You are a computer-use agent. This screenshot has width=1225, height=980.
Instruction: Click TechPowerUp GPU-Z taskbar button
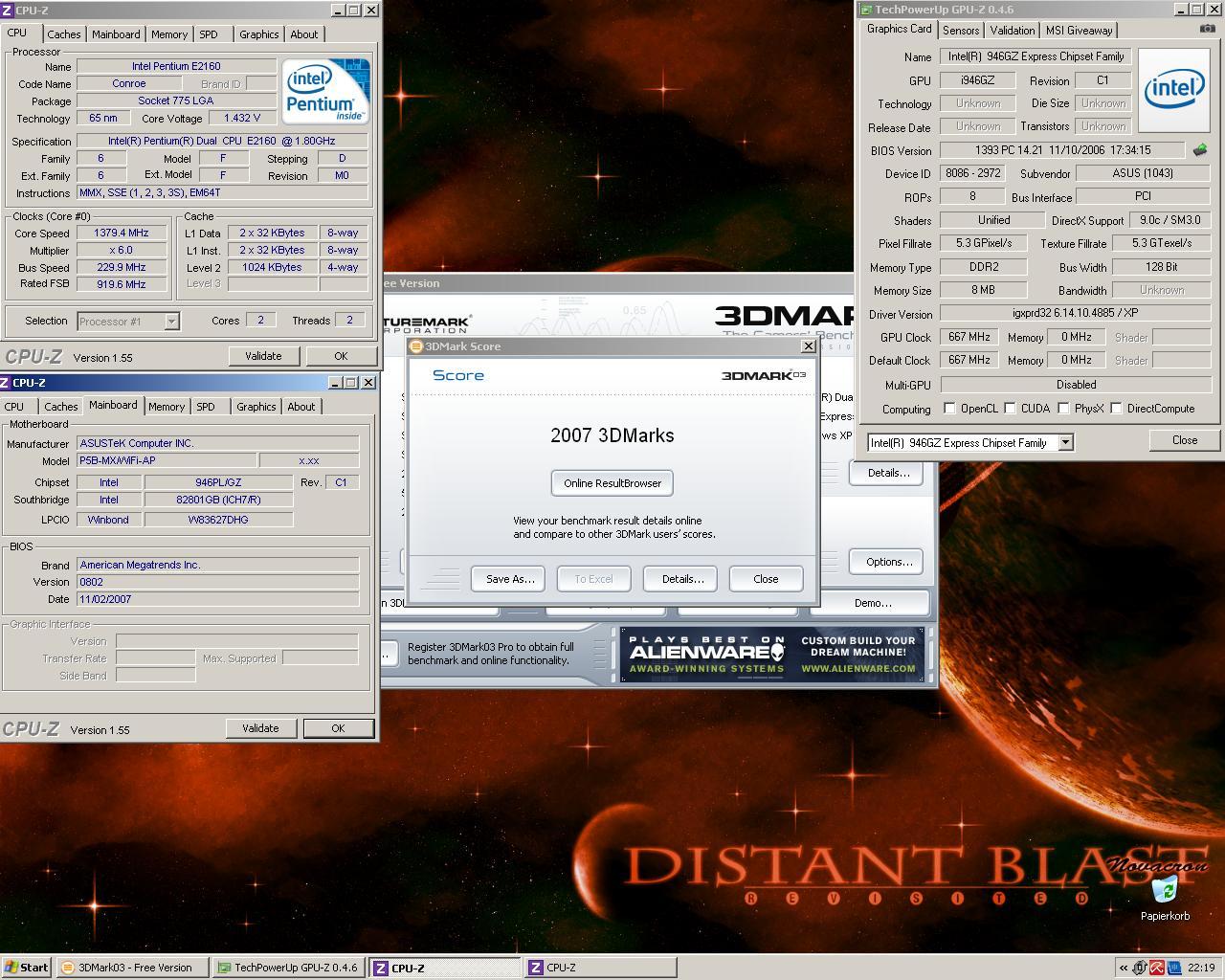(x=288, y=968)
